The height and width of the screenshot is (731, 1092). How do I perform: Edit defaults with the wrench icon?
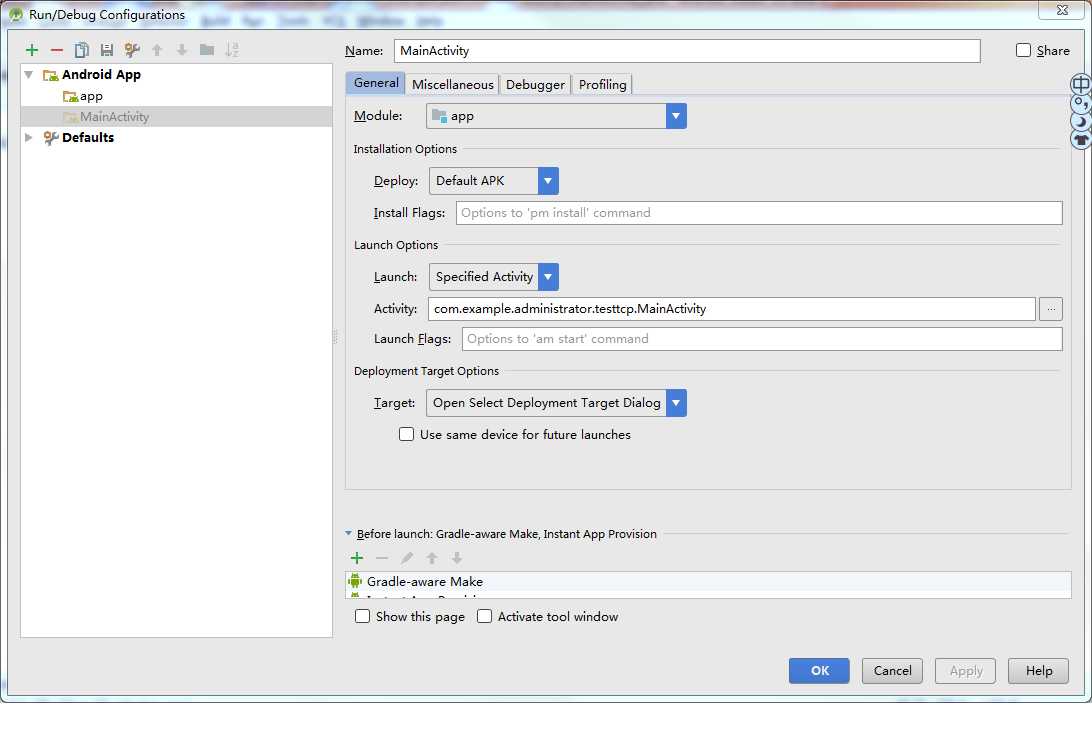tap(132, 50)
